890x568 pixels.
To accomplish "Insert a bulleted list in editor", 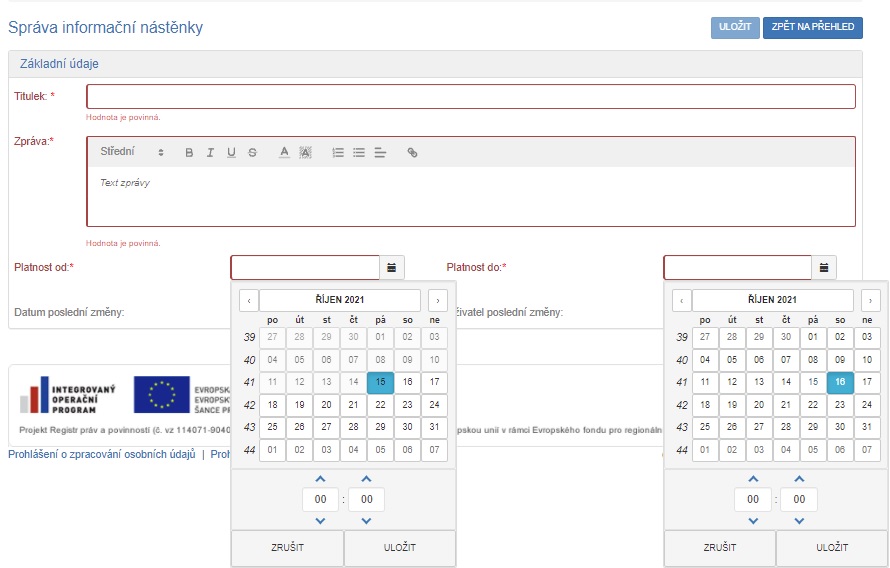I will coord(359,153).
